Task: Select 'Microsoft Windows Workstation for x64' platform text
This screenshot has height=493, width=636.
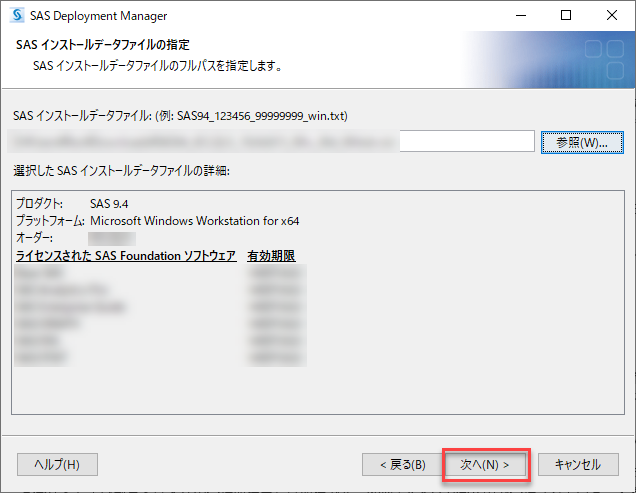Action: 195,221
